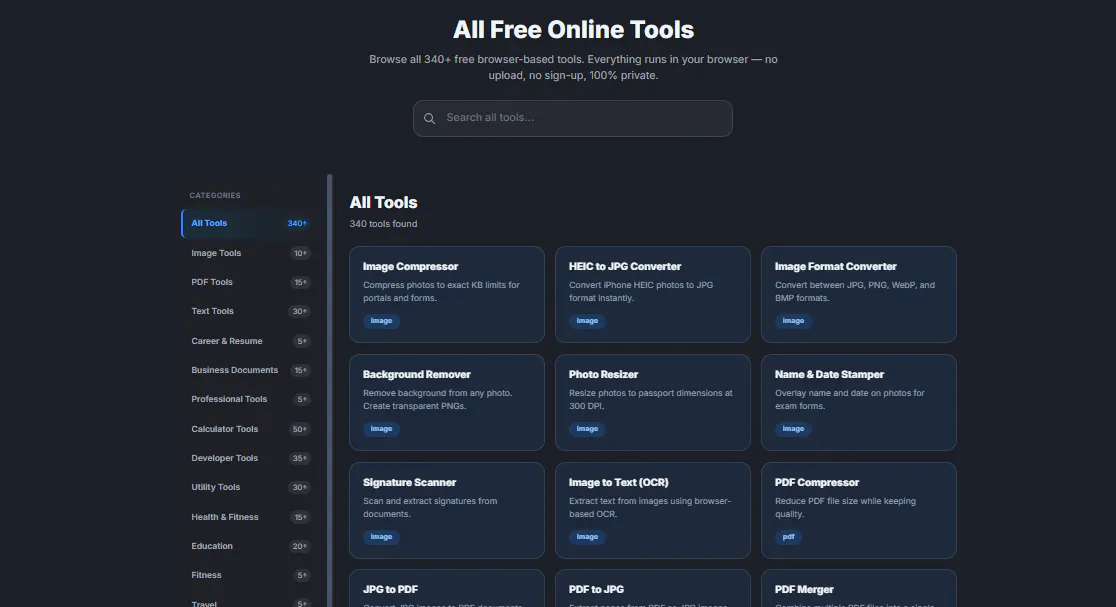
Task: Open the Education category
Action: (x=247, y=547)
